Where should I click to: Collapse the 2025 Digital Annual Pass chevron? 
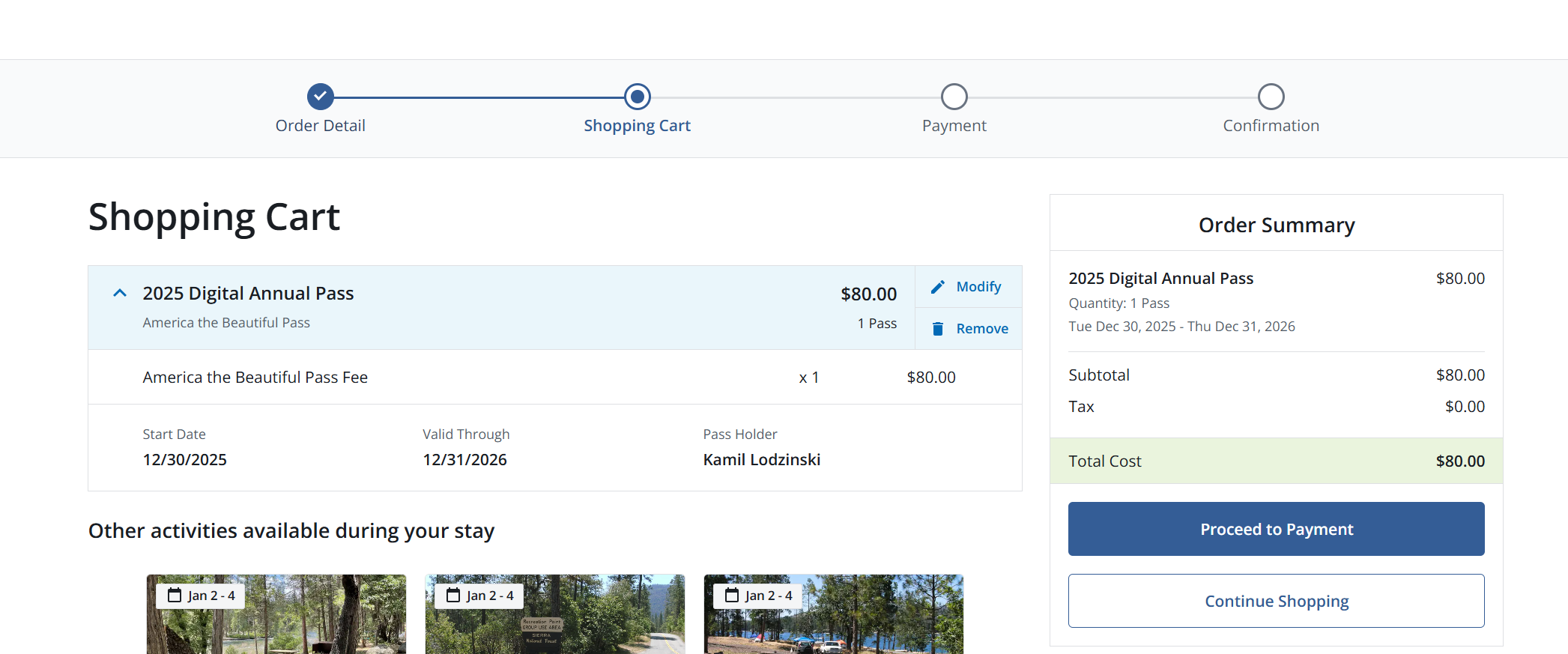coord(120,293)
